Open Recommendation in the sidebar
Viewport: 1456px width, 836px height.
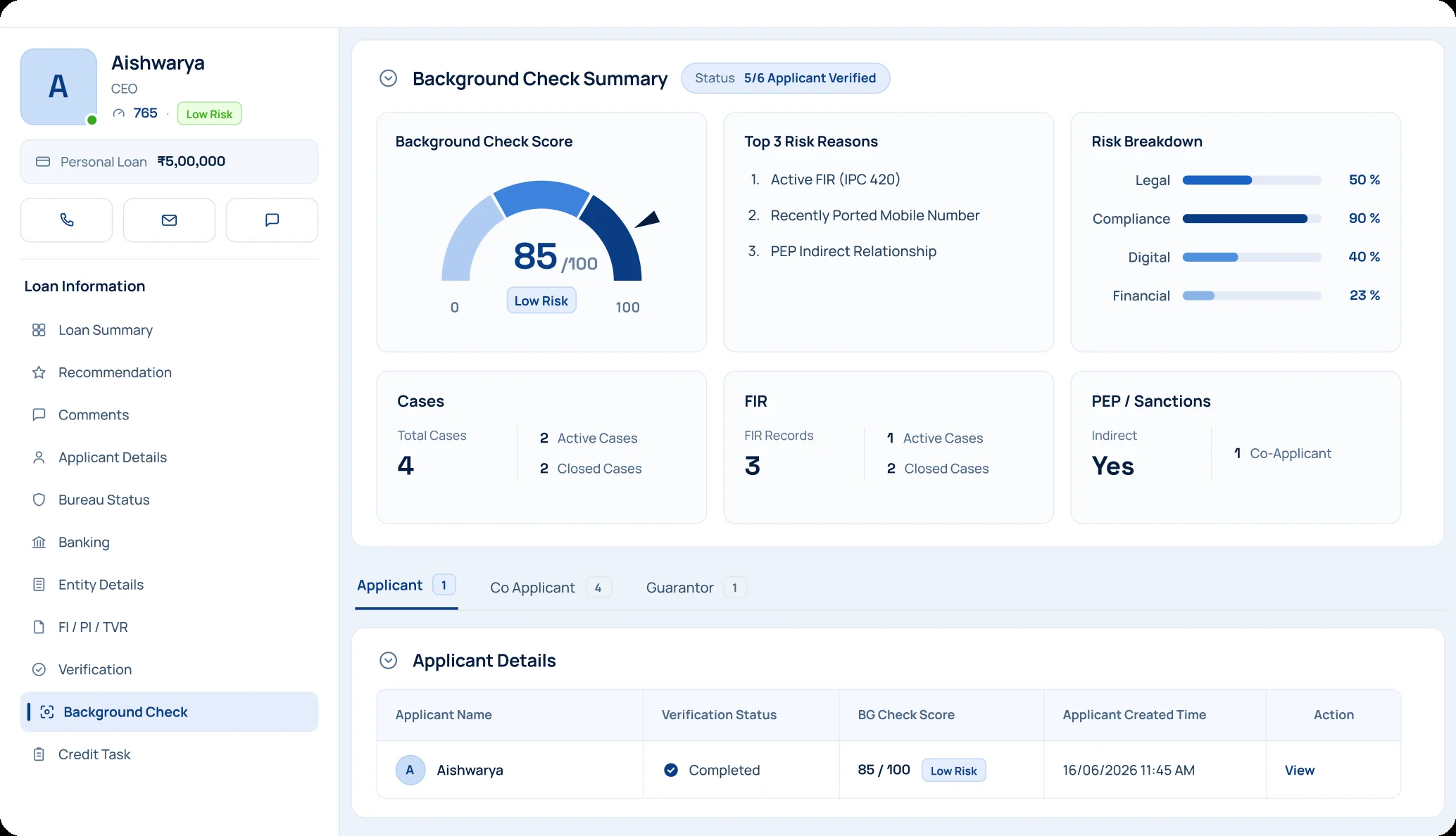(169, 372)
